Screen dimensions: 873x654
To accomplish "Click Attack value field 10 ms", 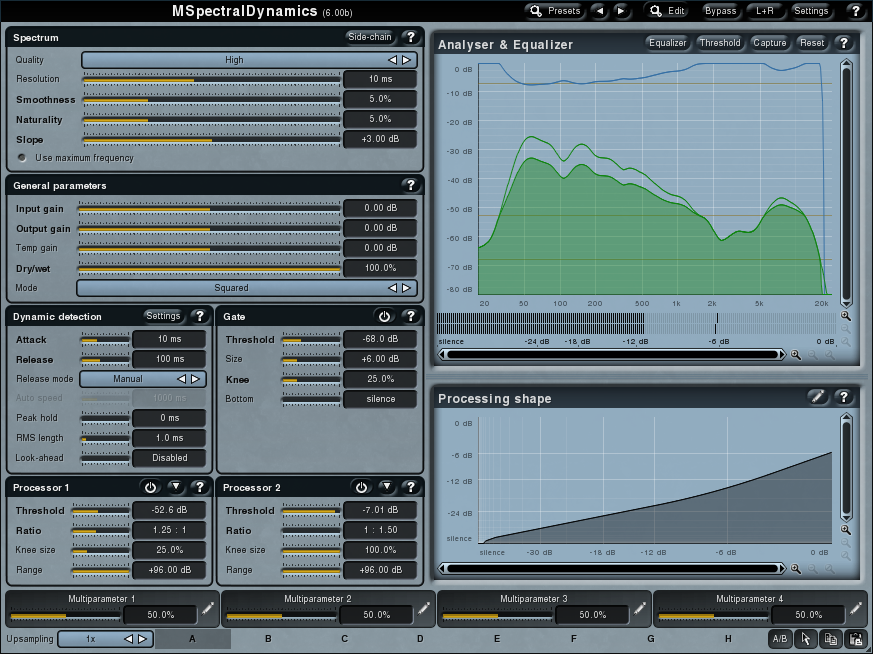I will 169,339.
